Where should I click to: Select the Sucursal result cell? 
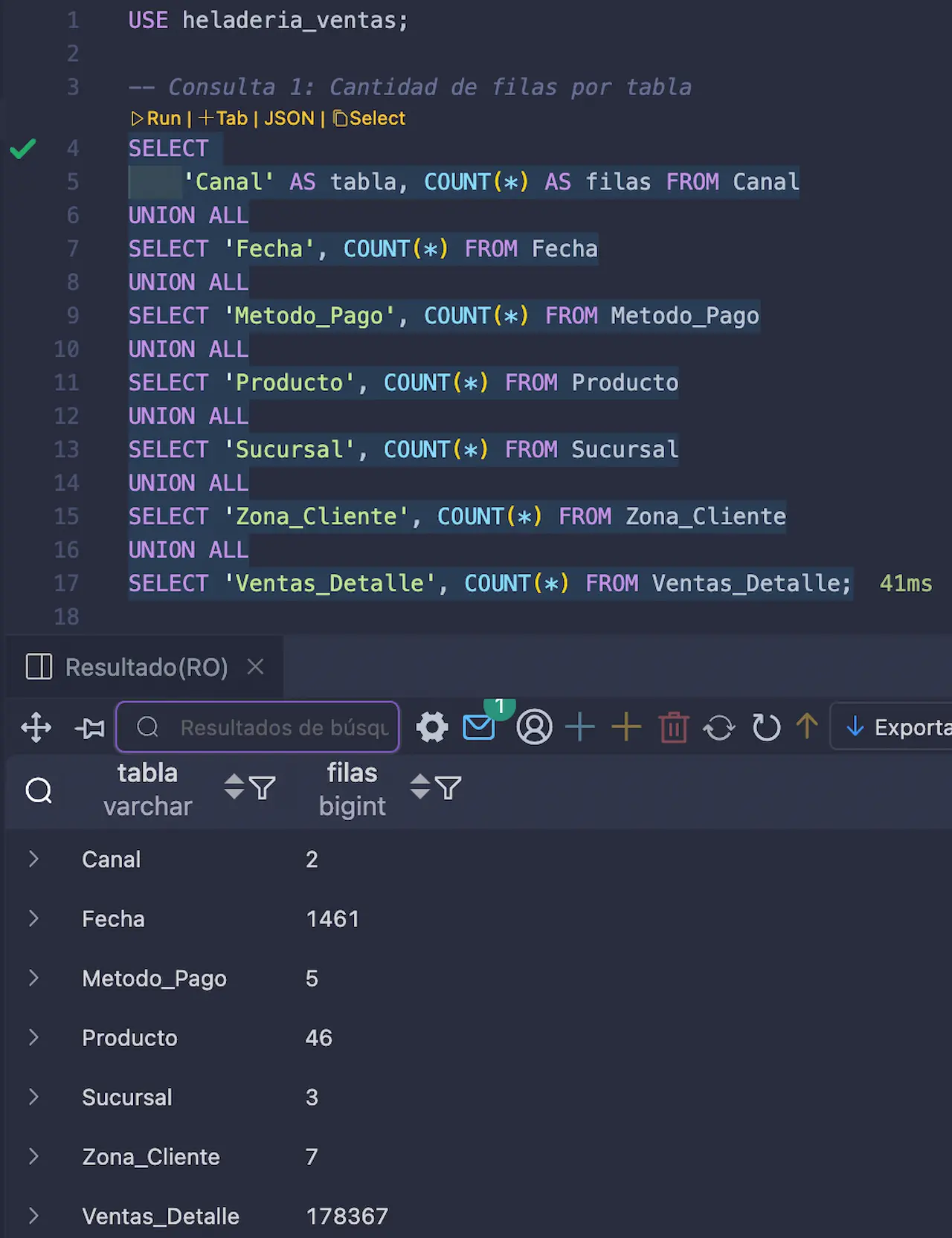click(127, 1097)
